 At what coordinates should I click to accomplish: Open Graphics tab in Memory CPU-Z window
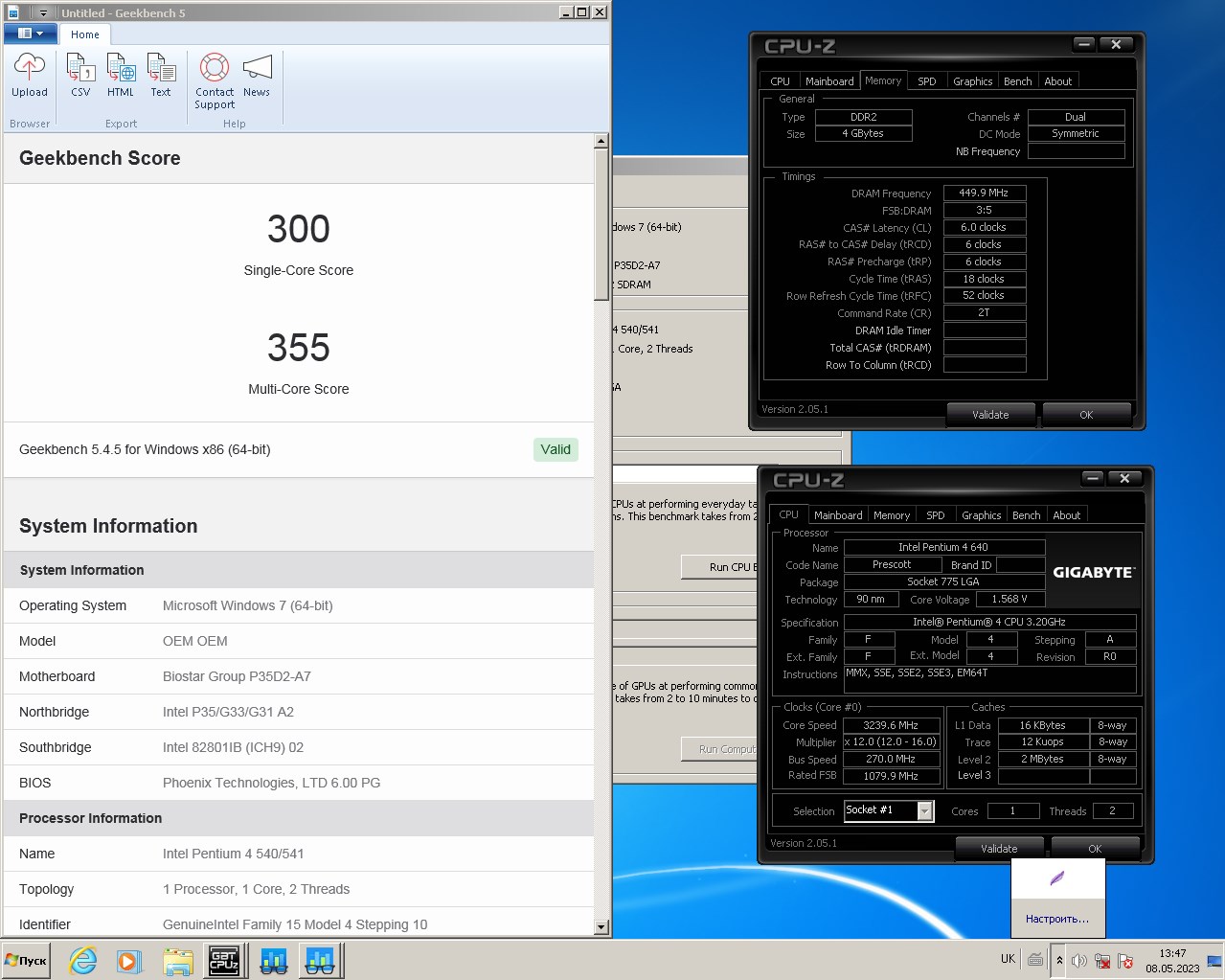973,81
